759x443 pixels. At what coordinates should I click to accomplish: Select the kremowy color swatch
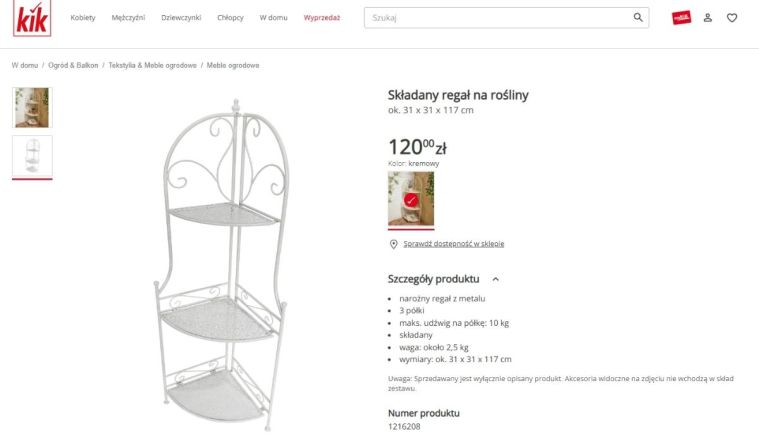pyautogui.click(x=411, y=199)
